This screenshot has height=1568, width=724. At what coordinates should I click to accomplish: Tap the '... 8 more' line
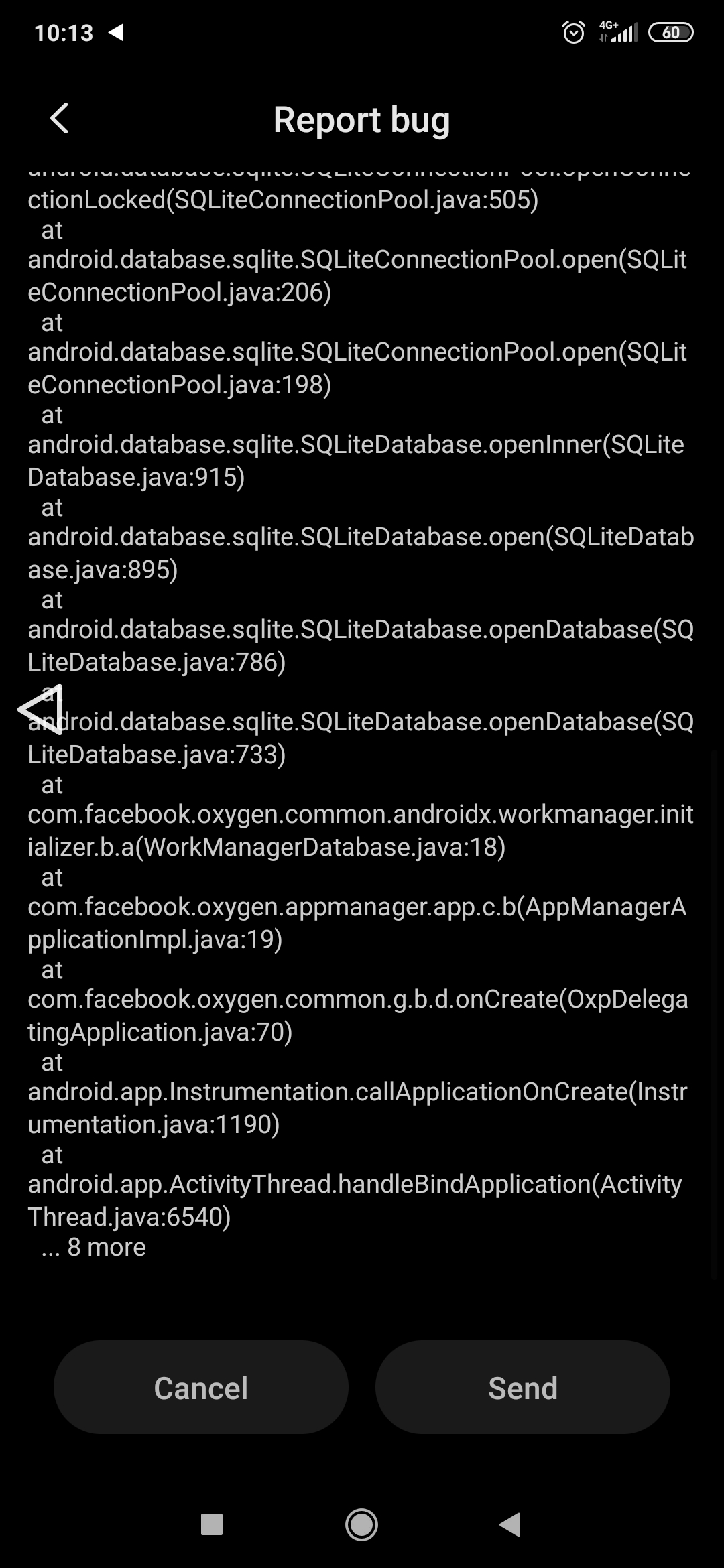pyautogui.click(x=93, y=1247)
